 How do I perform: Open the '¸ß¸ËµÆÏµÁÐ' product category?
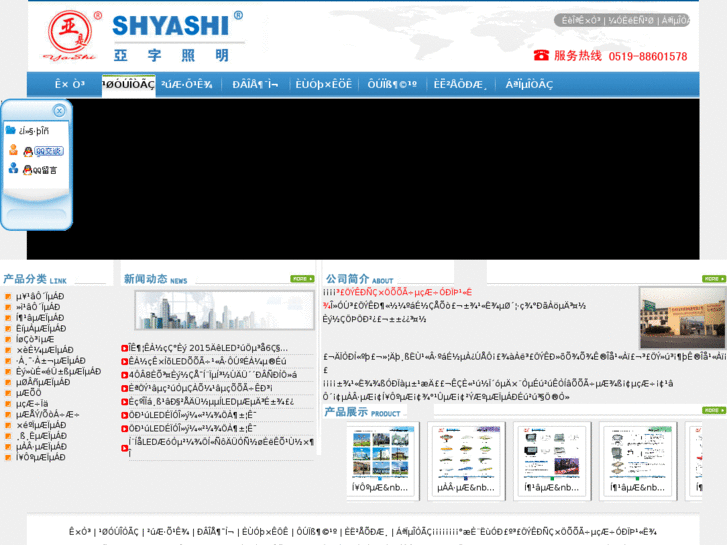[x=41, y=436]
